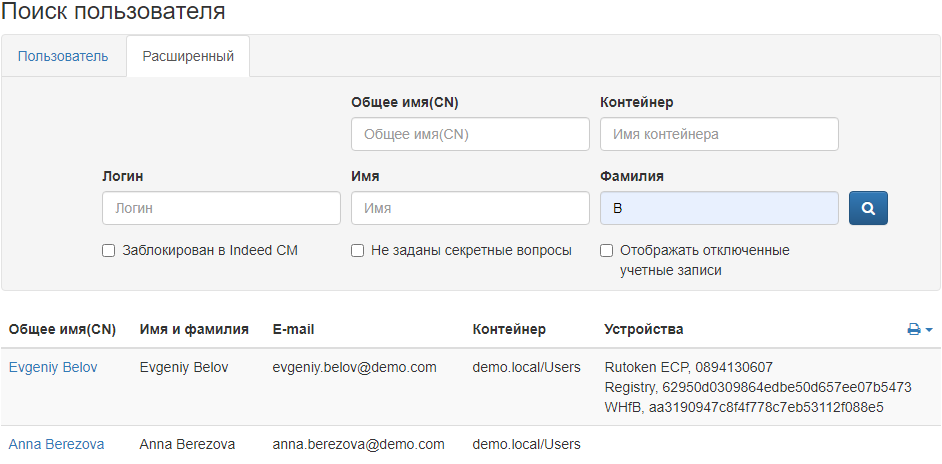Viewport: 942px width, 464px height.
Task: Enable 'Заблокирован в Indeed CM' checkbox
Action: point(109,251)
